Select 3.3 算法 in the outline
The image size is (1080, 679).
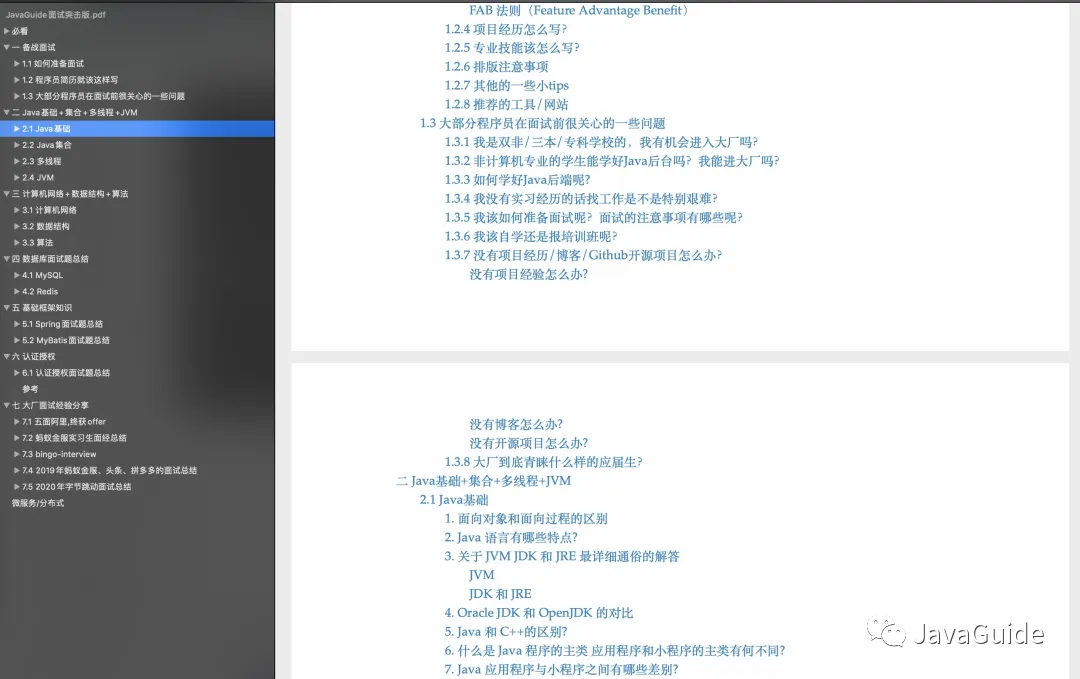tap(37, 243)
